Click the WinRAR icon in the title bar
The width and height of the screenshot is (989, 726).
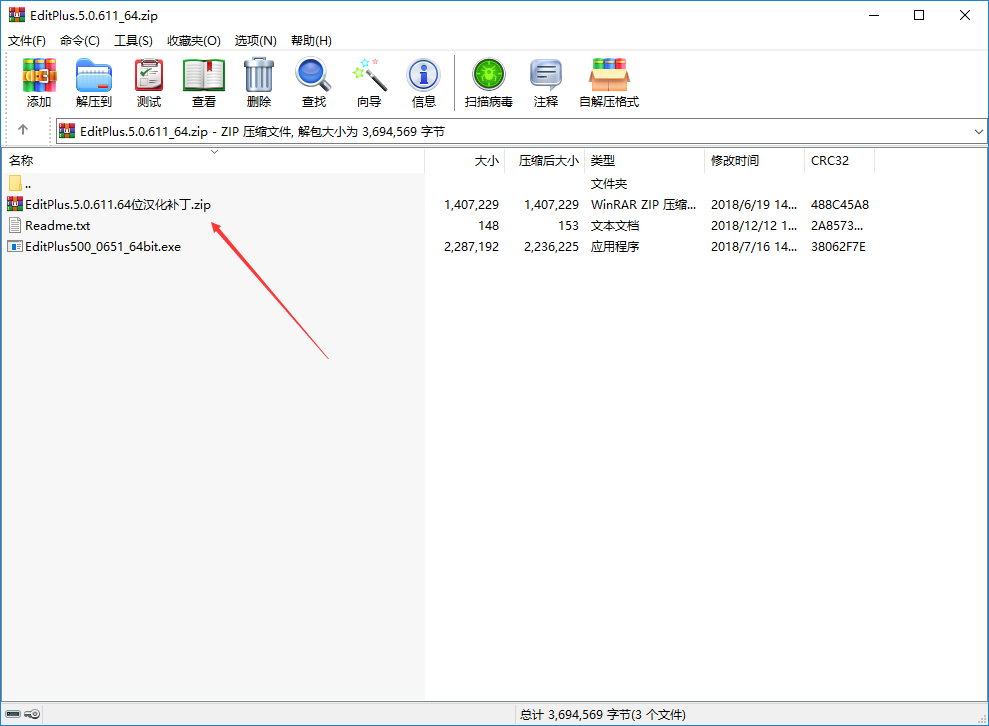[x=16, y=15]
